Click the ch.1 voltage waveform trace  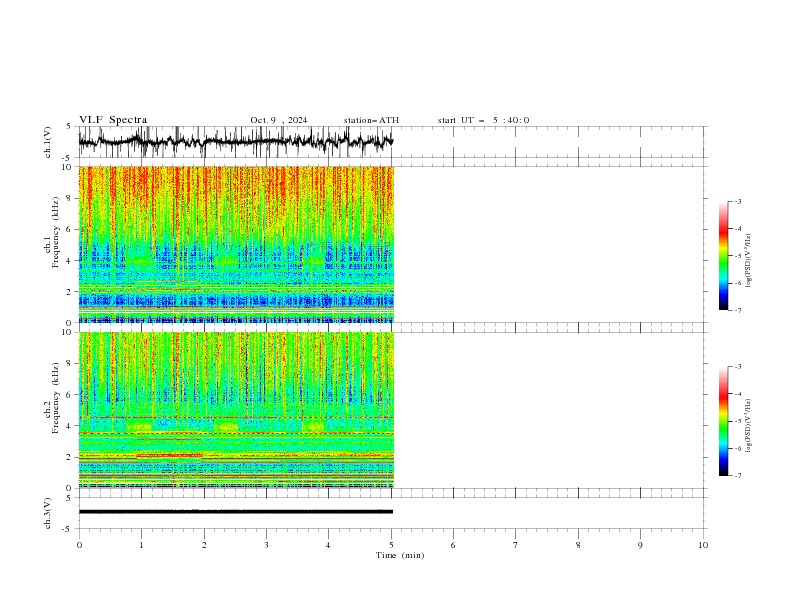[236, 141]
